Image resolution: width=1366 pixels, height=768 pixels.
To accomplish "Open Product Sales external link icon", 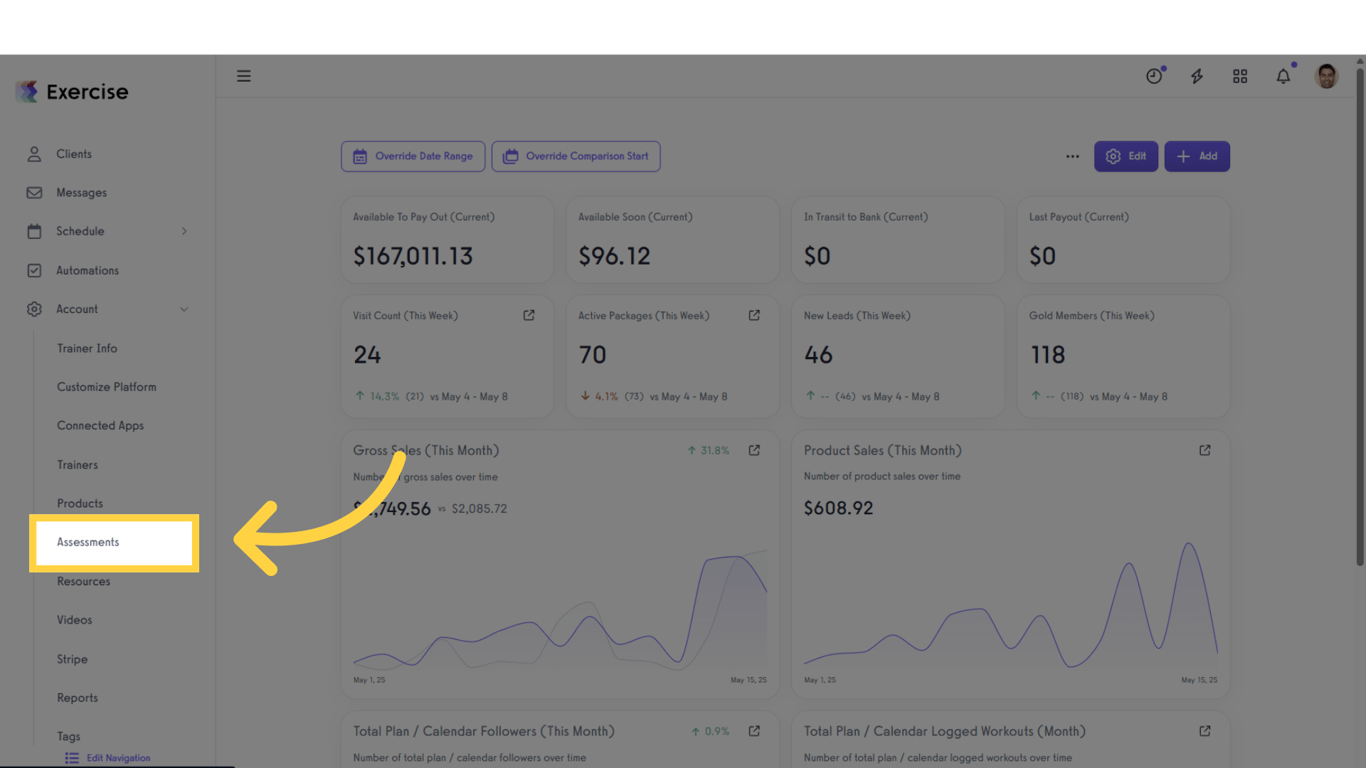I will (x=1205, y=450).
